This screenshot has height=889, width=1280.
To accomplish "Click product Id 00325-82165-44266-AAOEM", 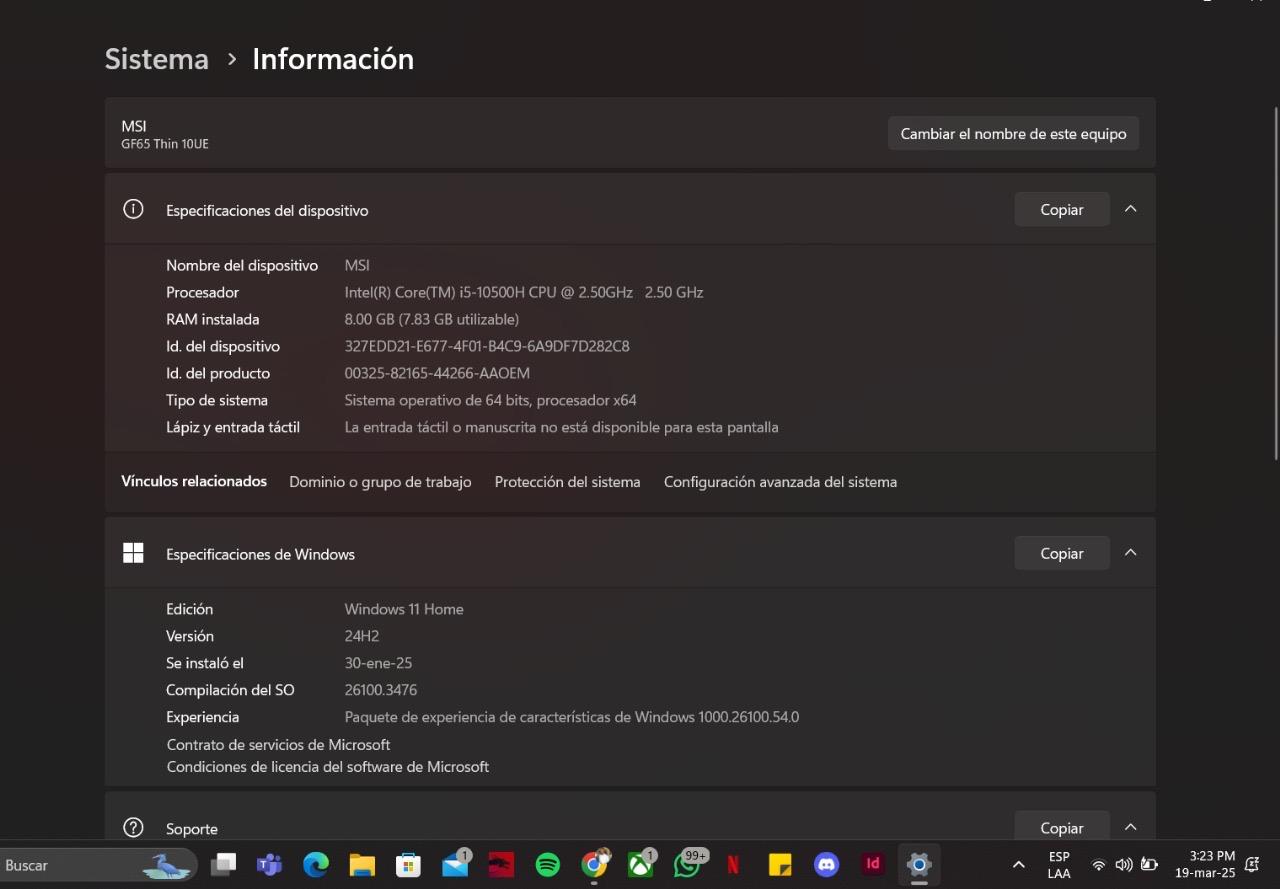I will [437, 374].
